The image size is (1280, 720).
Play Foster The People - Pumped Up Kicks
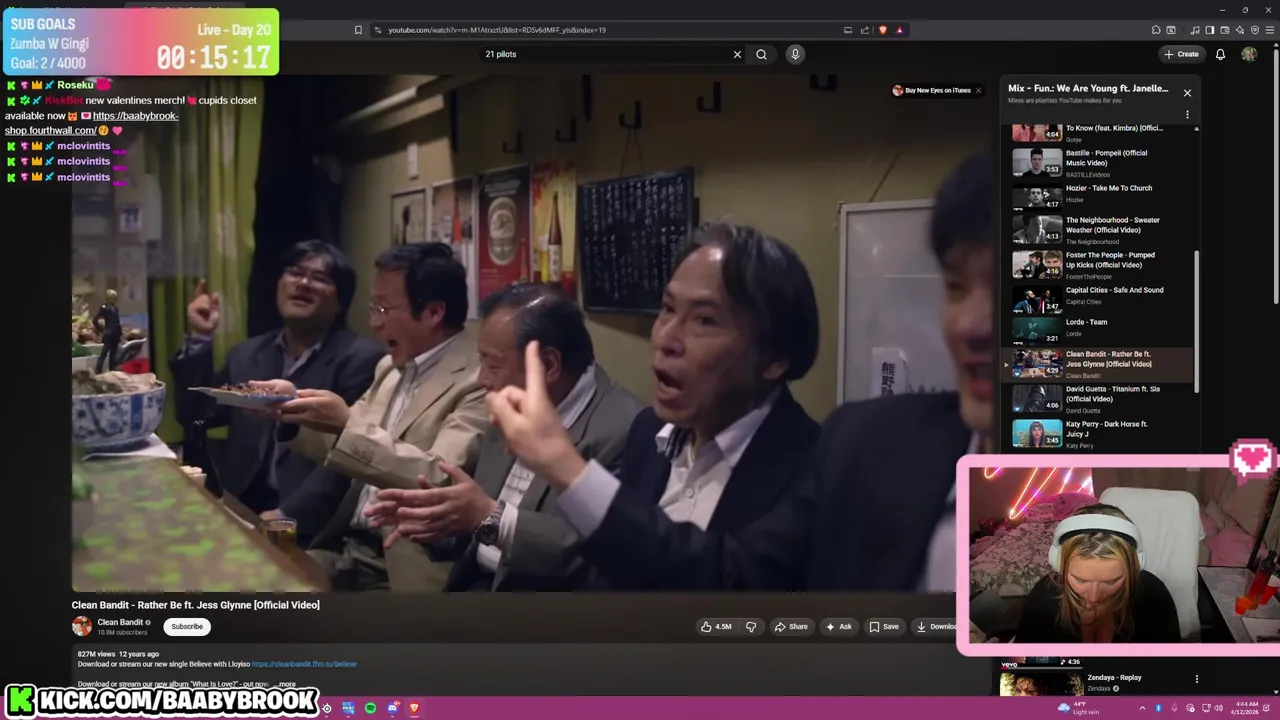click(x=1100, y=264)
